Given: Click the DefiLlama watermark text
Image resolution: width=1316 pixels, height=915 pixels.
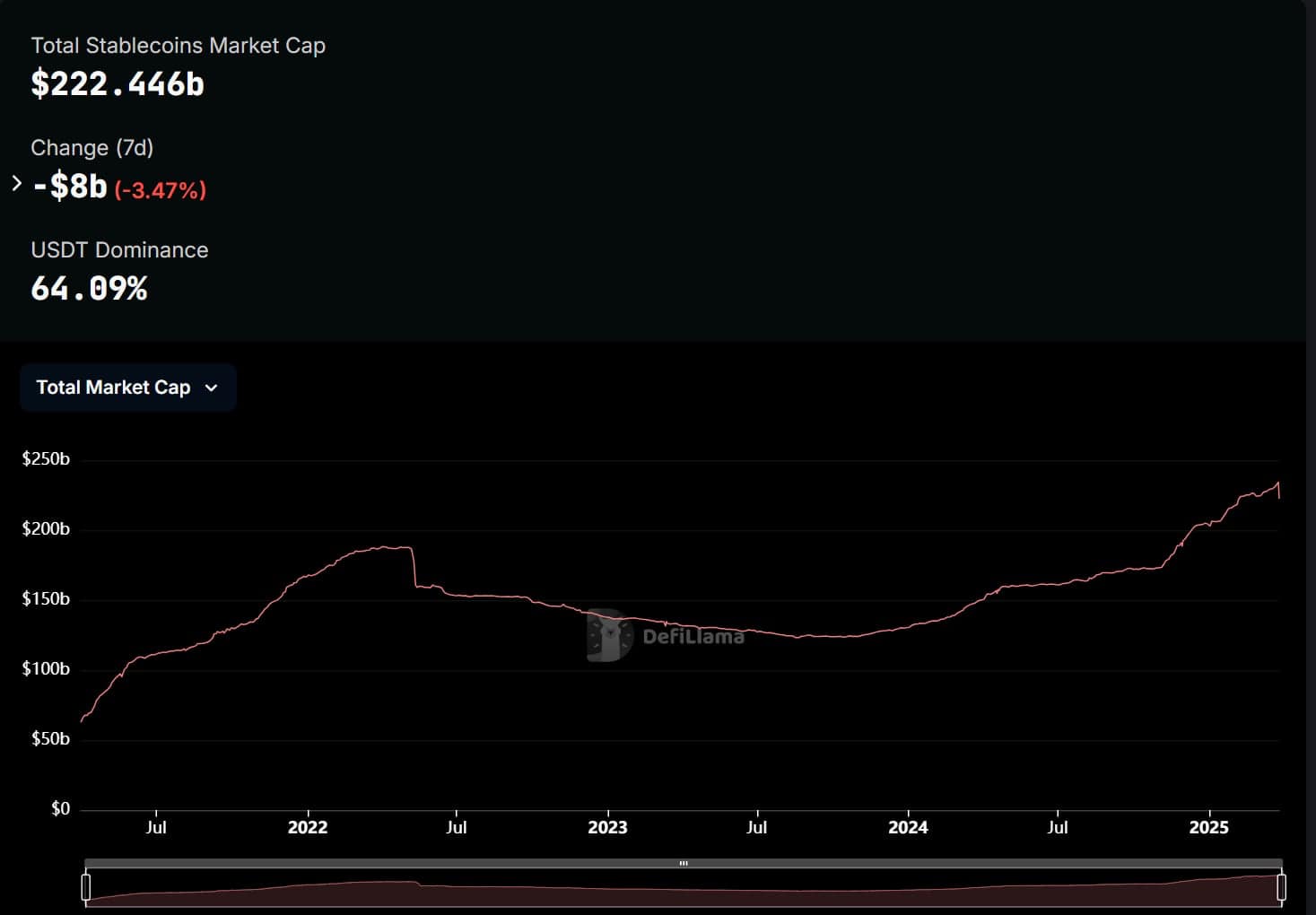Looking at the screenshot, I should [693, 637].
